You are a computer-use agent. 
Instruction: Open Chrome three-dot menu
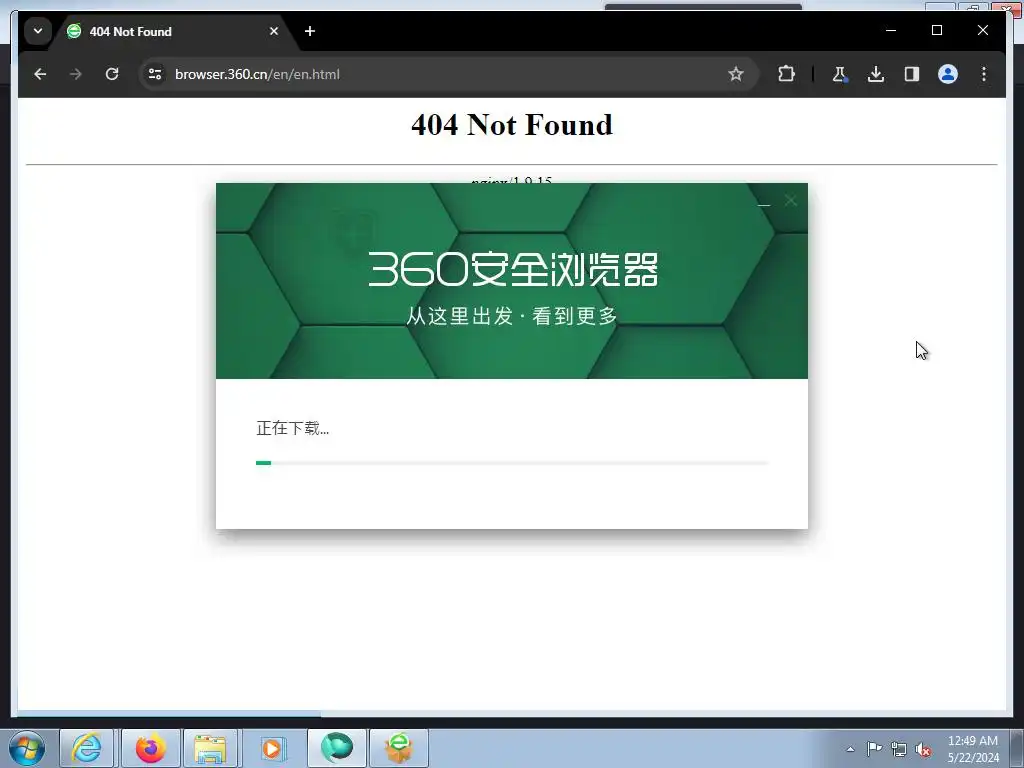984,74
